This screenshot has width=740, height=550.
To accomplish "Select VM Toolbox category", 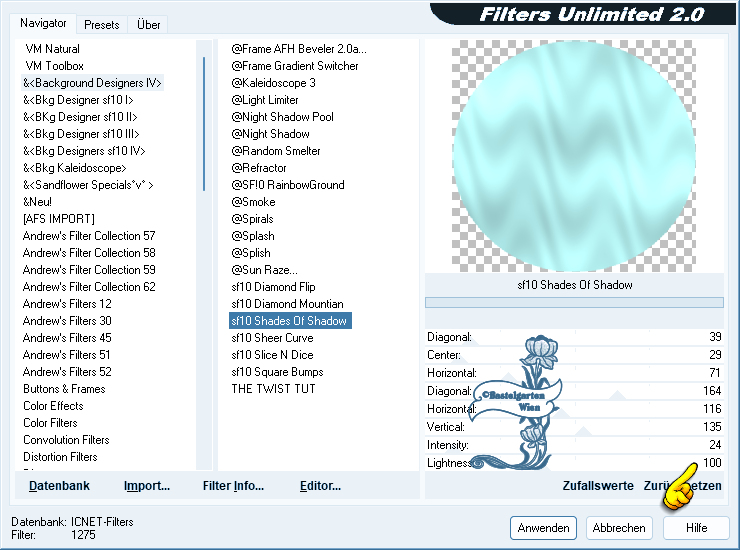I will click(54, 66).
